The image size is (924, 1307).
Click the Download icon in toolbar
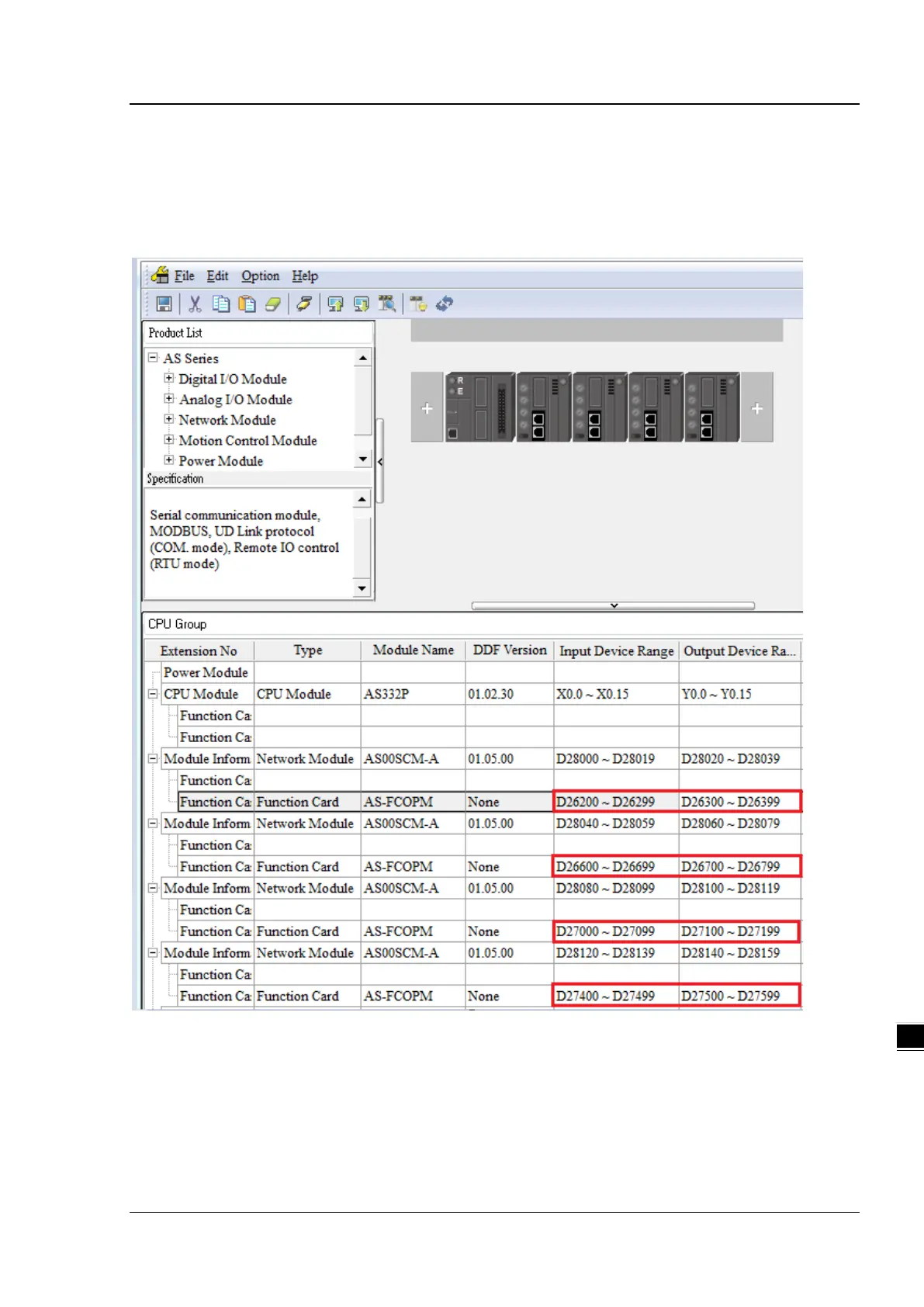tap(362, 304)
